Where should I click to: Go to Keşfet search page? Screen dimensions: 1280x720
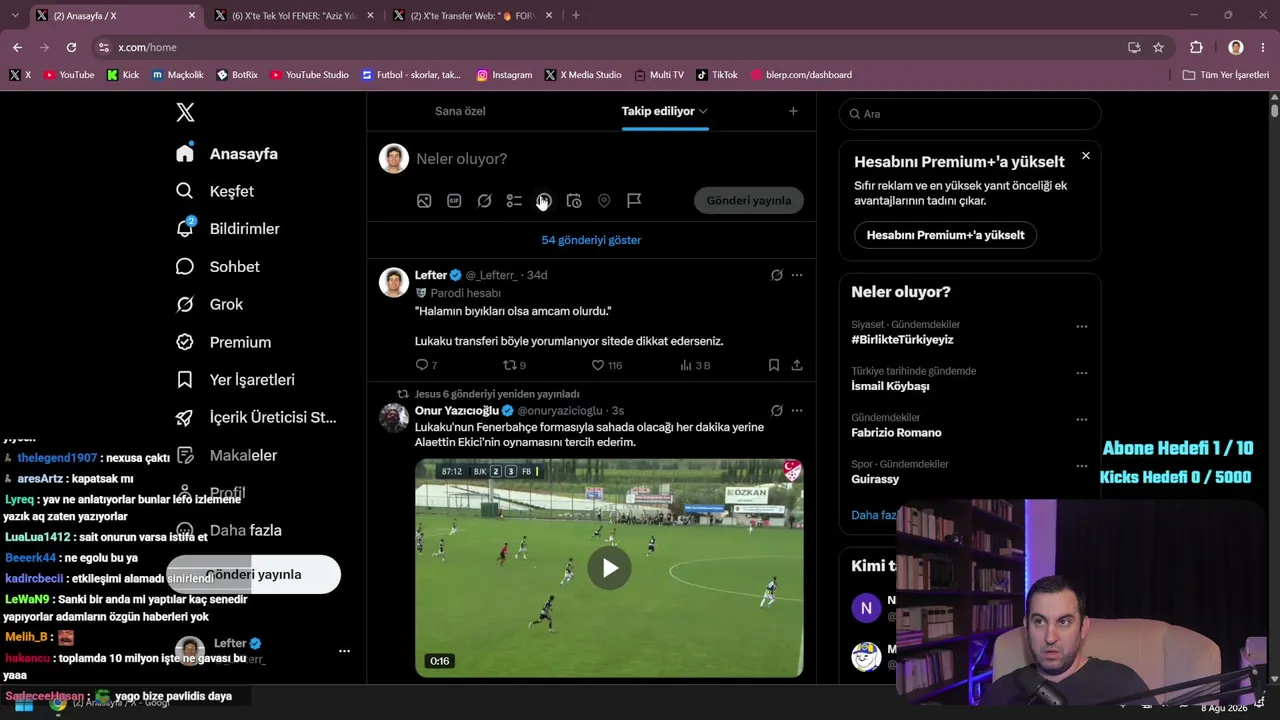(x=215, y=191)
